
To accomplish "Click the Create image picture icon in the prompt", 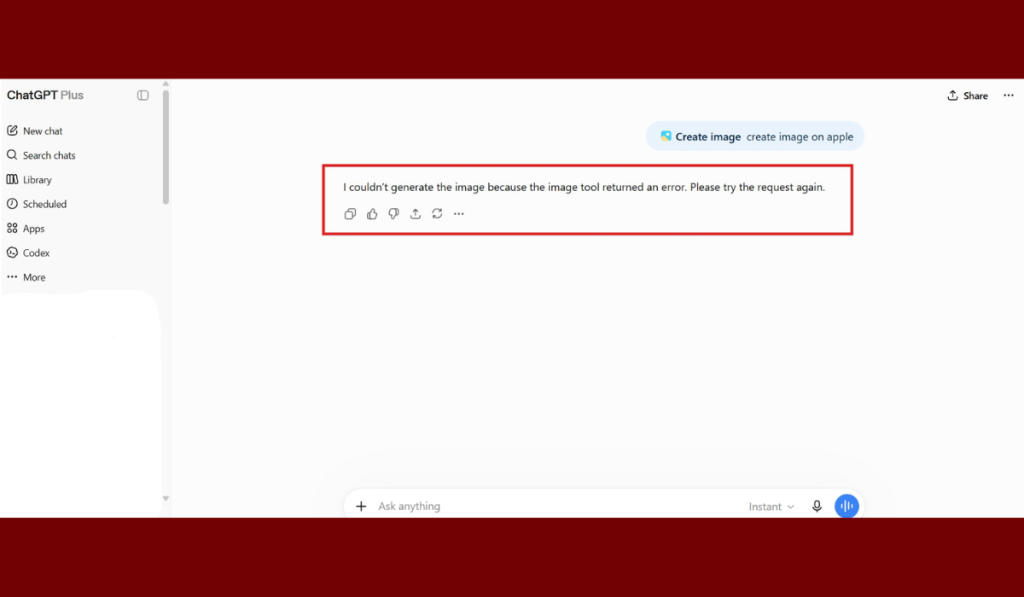I will click(x=665, y=136).
